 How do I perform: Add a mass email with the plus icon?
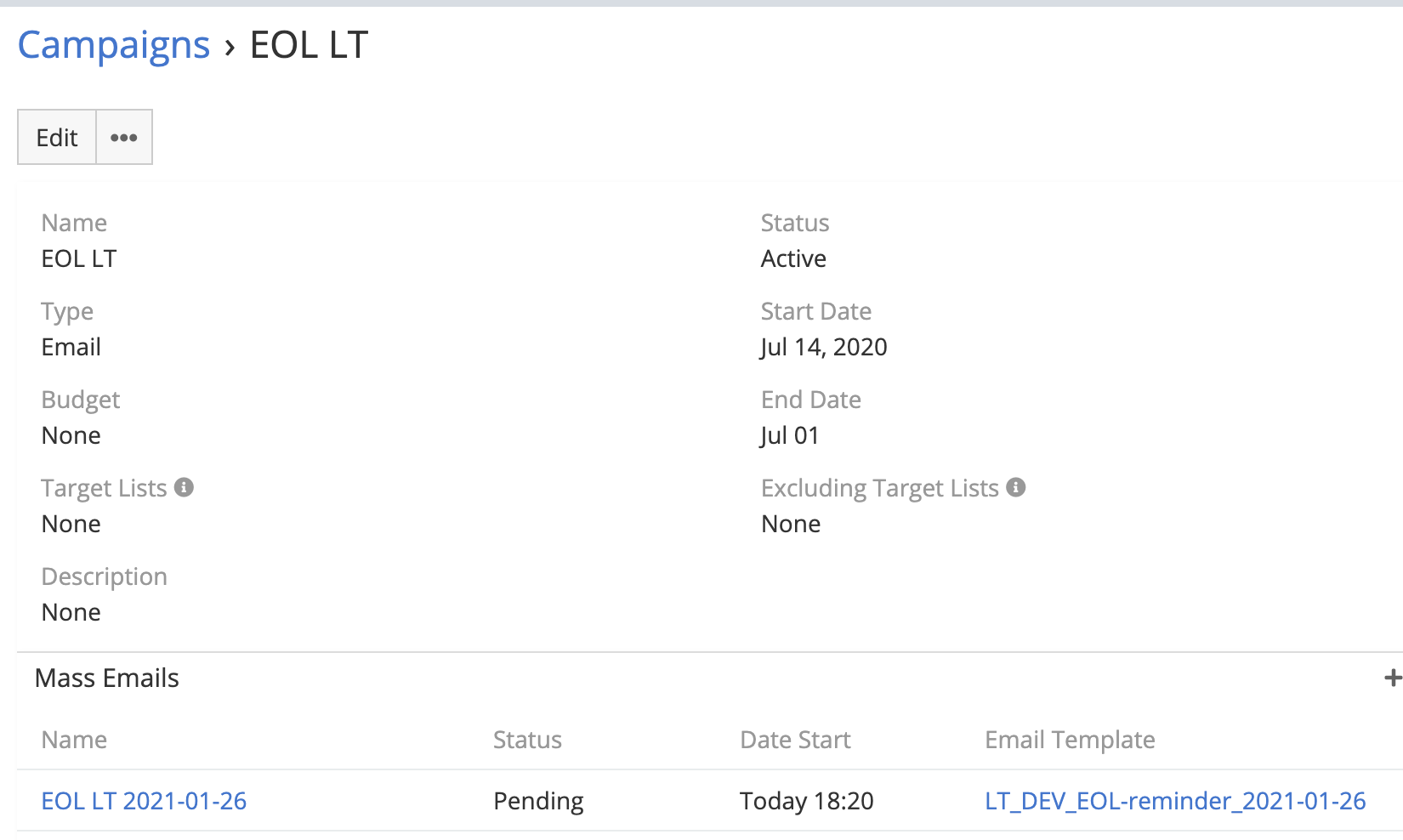[1392, 678]
